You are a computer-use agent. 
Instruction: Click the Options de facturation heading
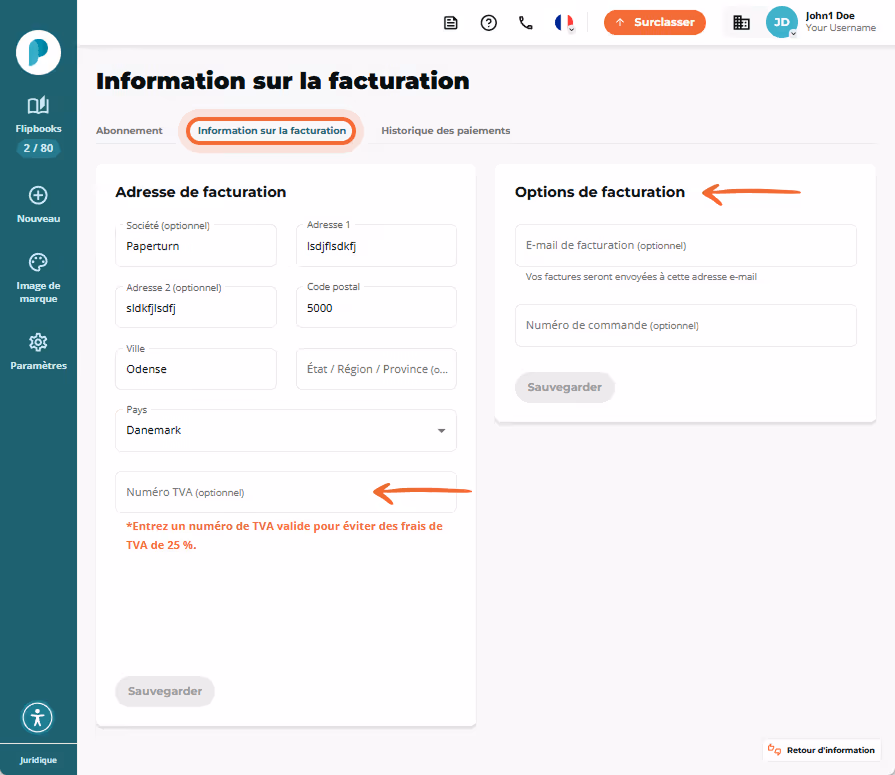(x=599, y=192)
